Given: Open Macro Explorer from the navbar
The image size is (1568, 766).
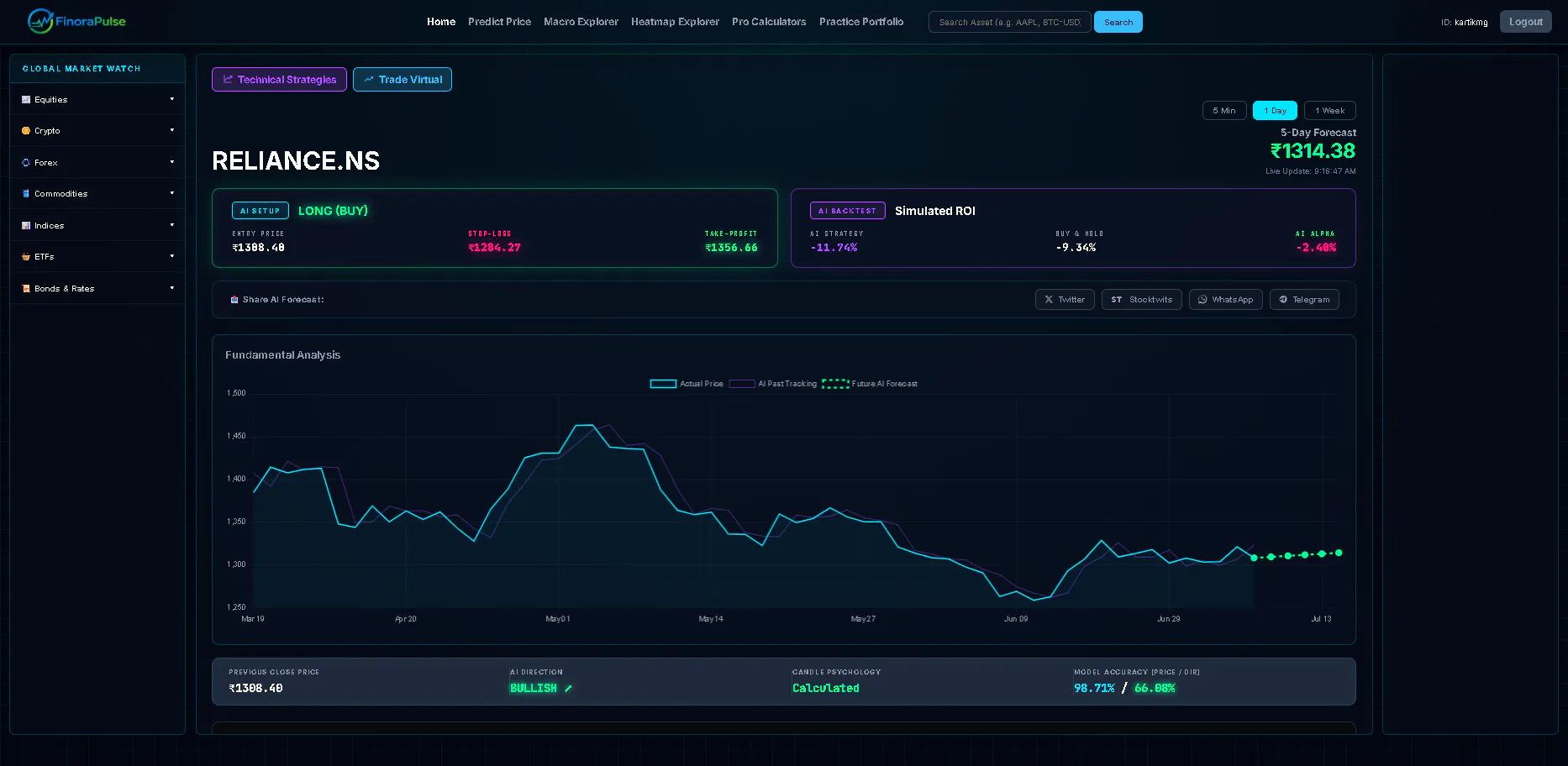Looking at the screenshot, I should [581, 22].
